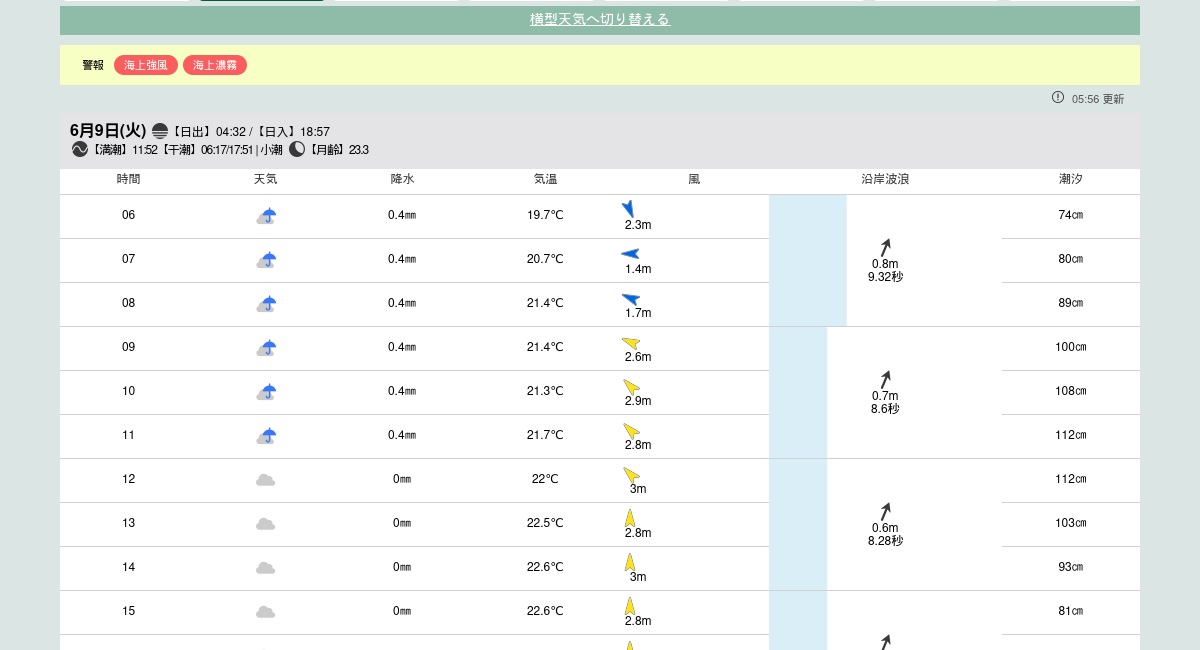
Task: Click the 19.7℃ temperature cell
Action: click(x=545, y=215)
